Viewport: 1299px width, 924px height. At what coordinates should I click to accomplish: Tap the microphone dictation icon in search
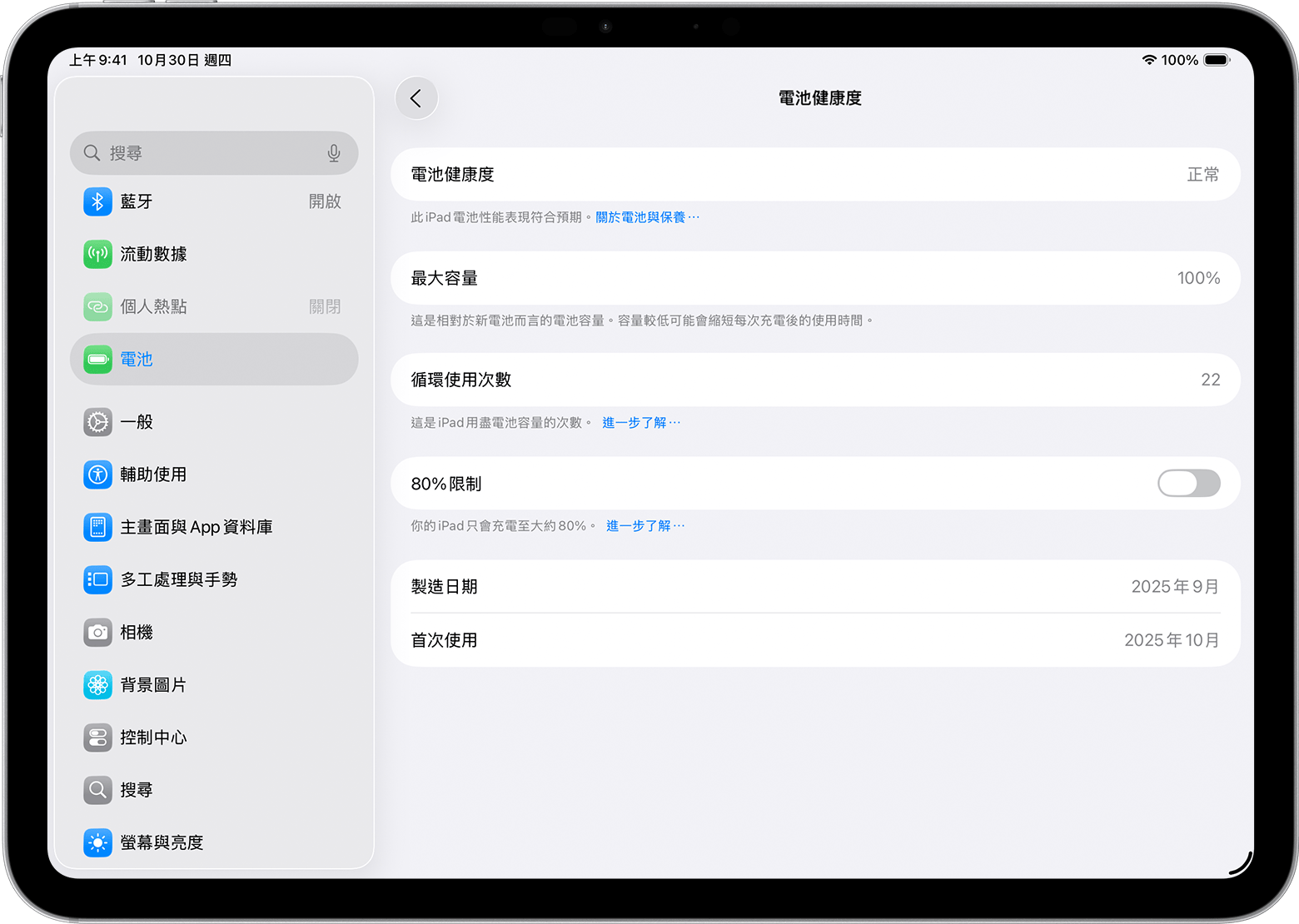334,153
